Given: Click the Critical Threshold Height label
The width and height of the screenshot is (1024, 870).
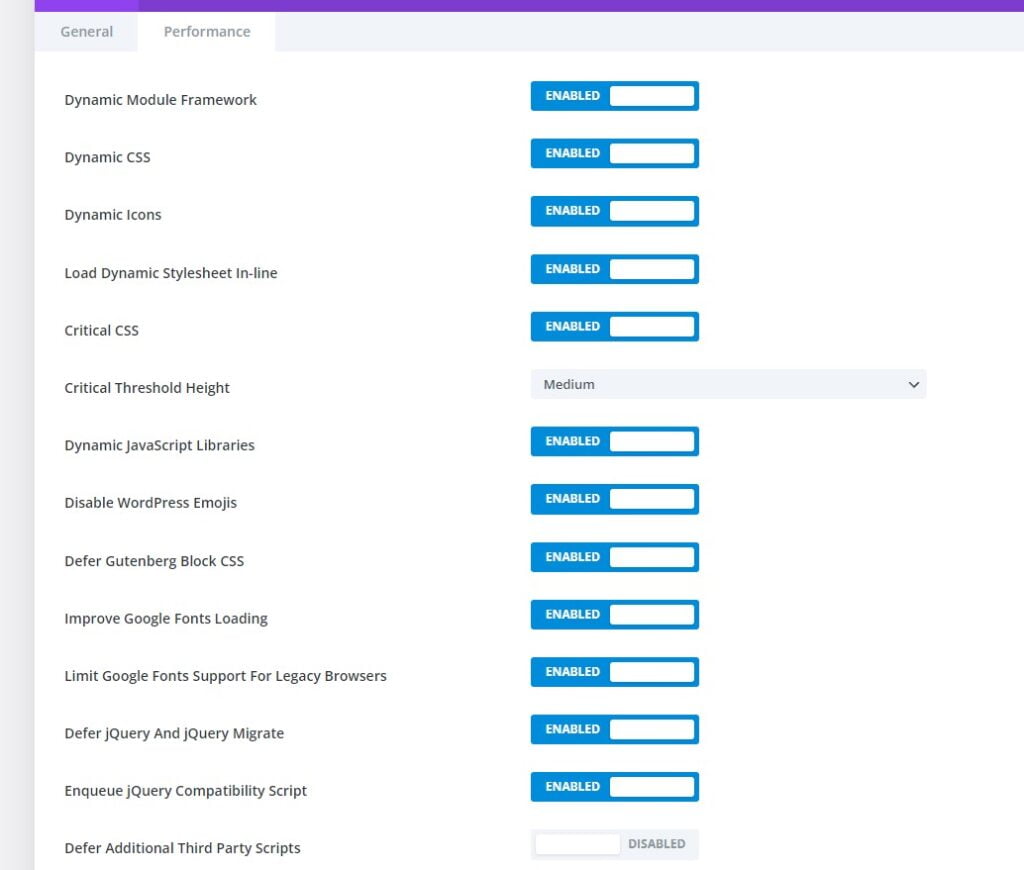Looking at the screenshot, I should click(147, 388).
